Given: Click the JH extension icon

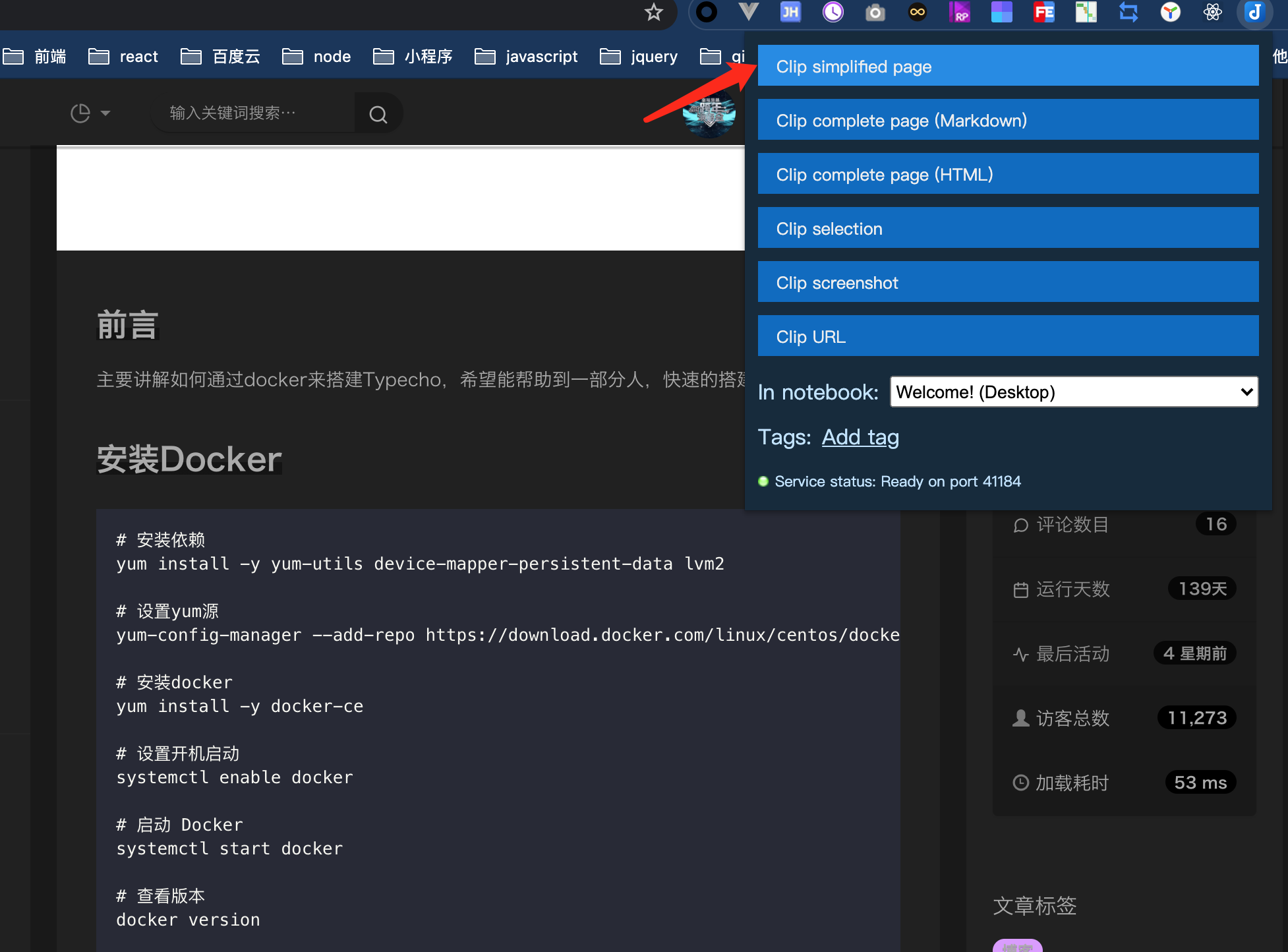Looking at the screenshot, I should 790,12.
